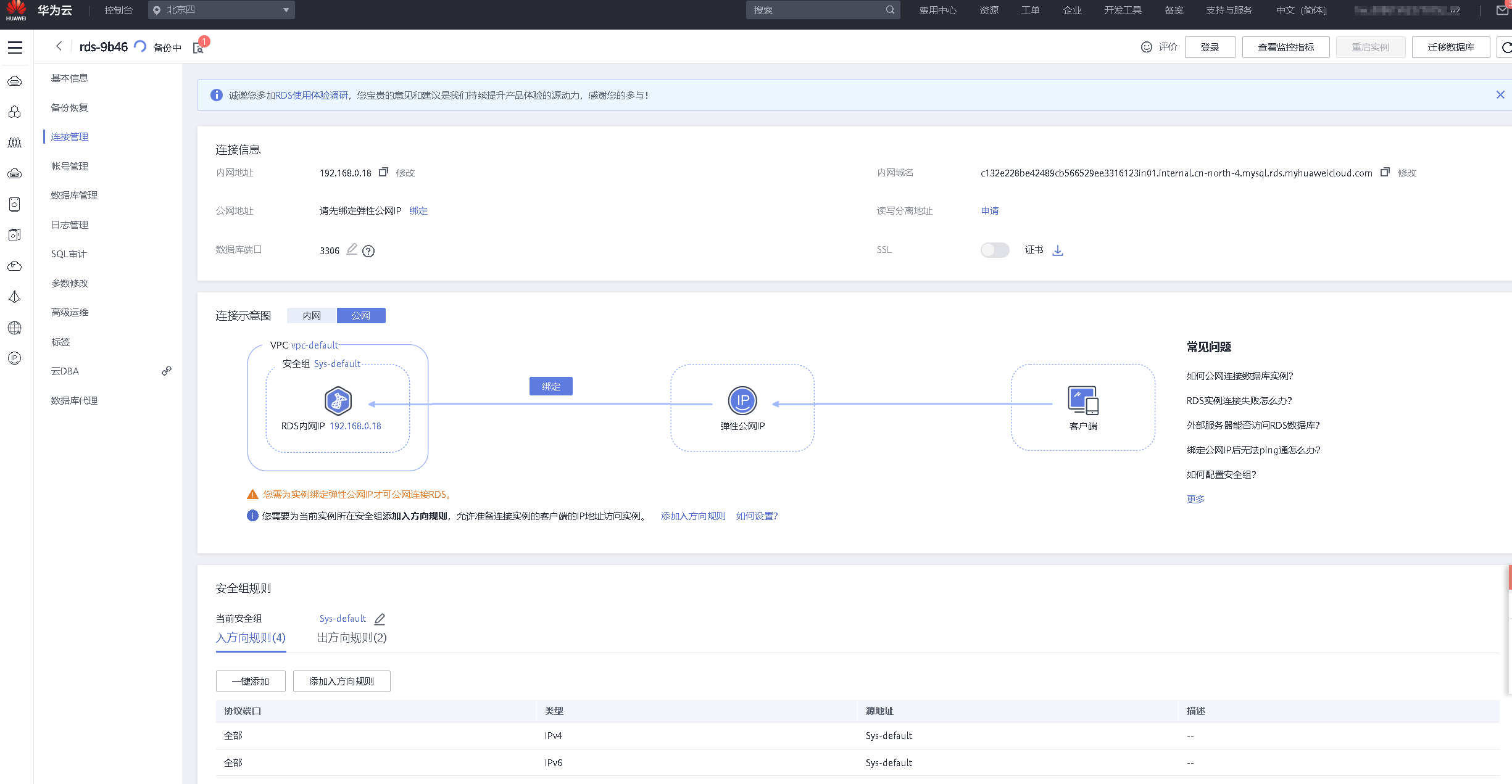The width and height of the screenshot is (1512, 784).
Task: Toggle the SSL switch
Action: tap(994, 250)
